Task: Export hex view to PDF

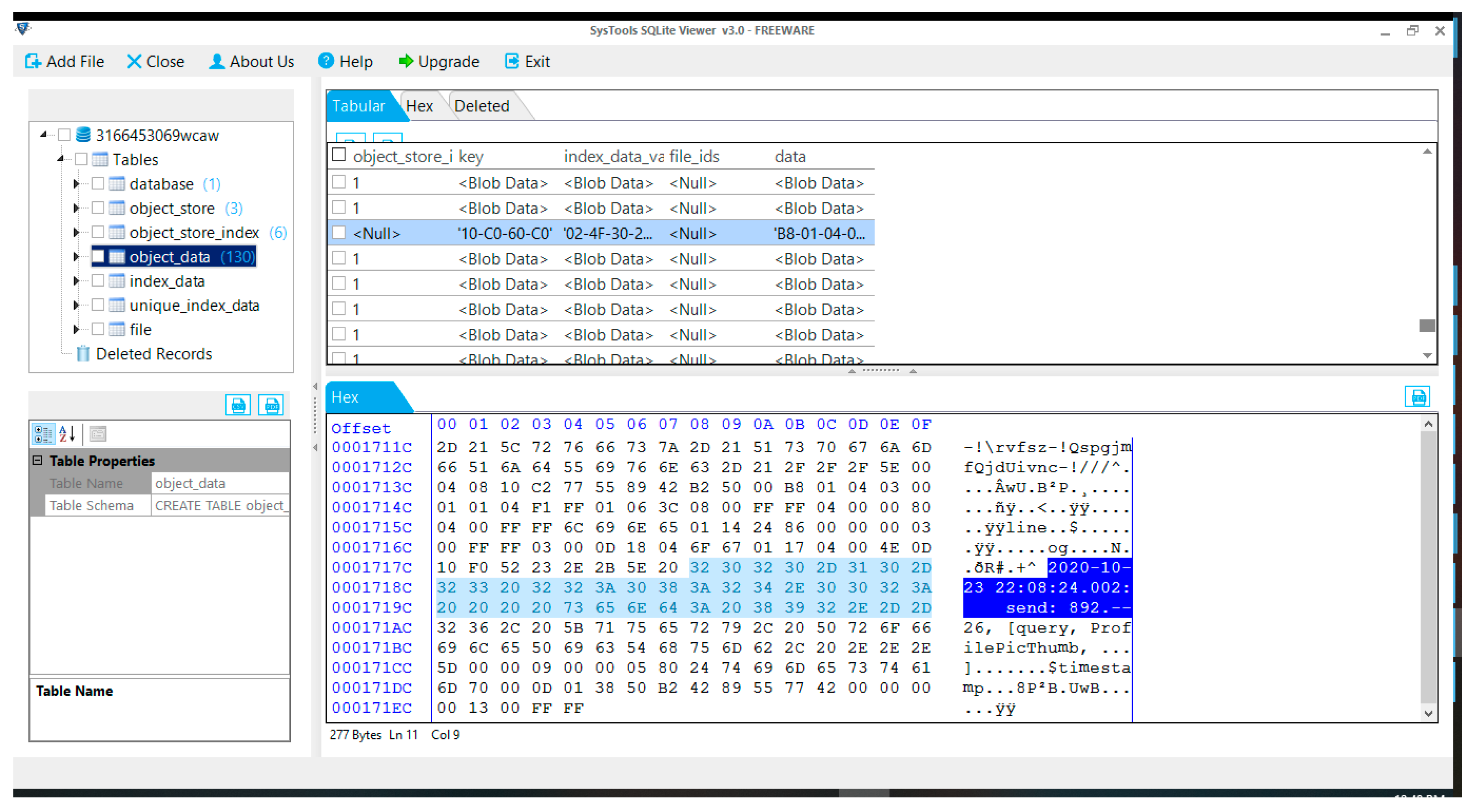Action: point(1418,397)
